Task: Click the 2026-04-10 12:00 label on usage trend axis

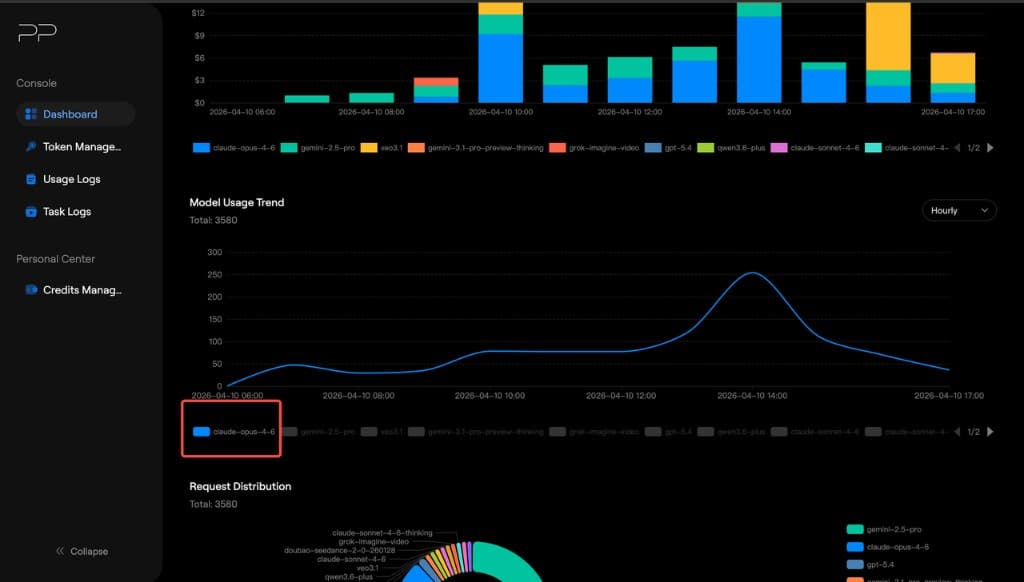Action: pyautogui.click(x=621, y=396)
